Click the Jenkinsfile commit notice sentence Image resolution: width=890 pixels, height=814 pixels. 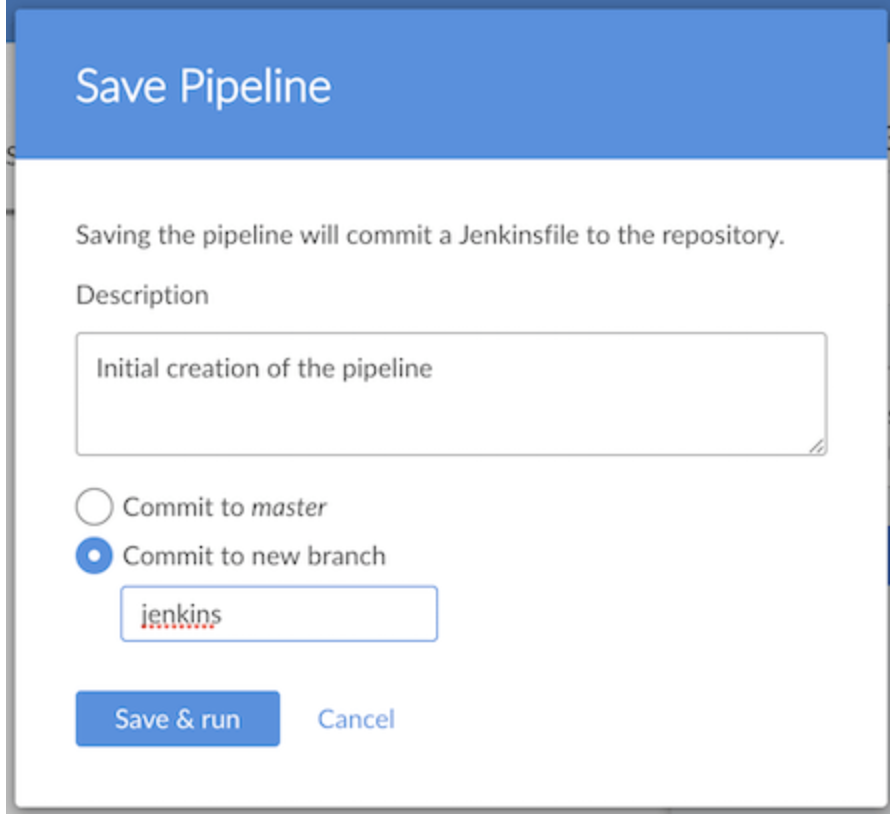pyautogui.click(x=430, y=235)
